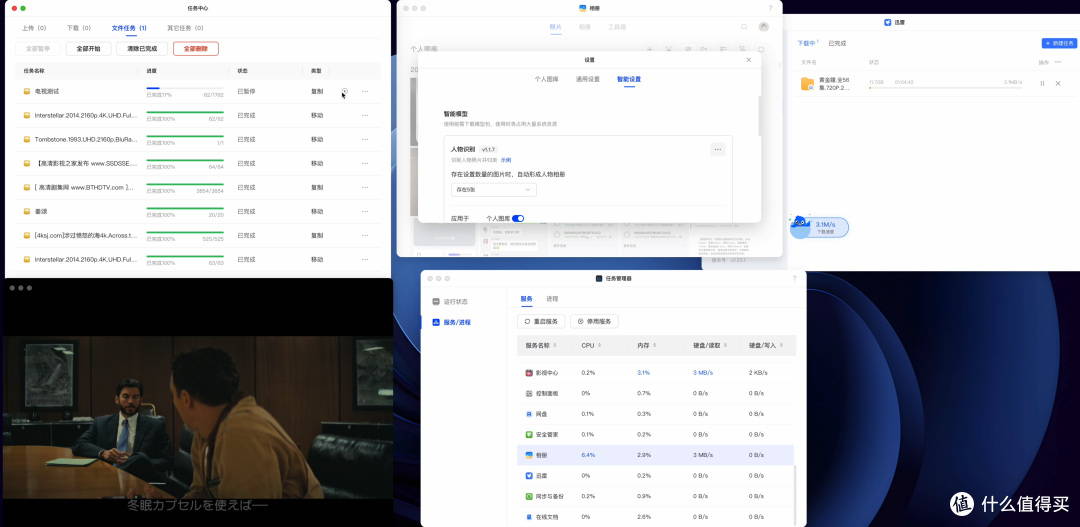Open the 通用设置 tab in settings

(588, 79)
